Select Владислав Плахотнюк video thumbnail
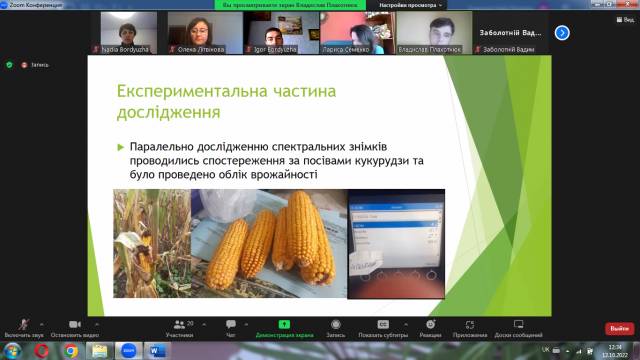Screen dimensions: 640x360 click(434, 33)
